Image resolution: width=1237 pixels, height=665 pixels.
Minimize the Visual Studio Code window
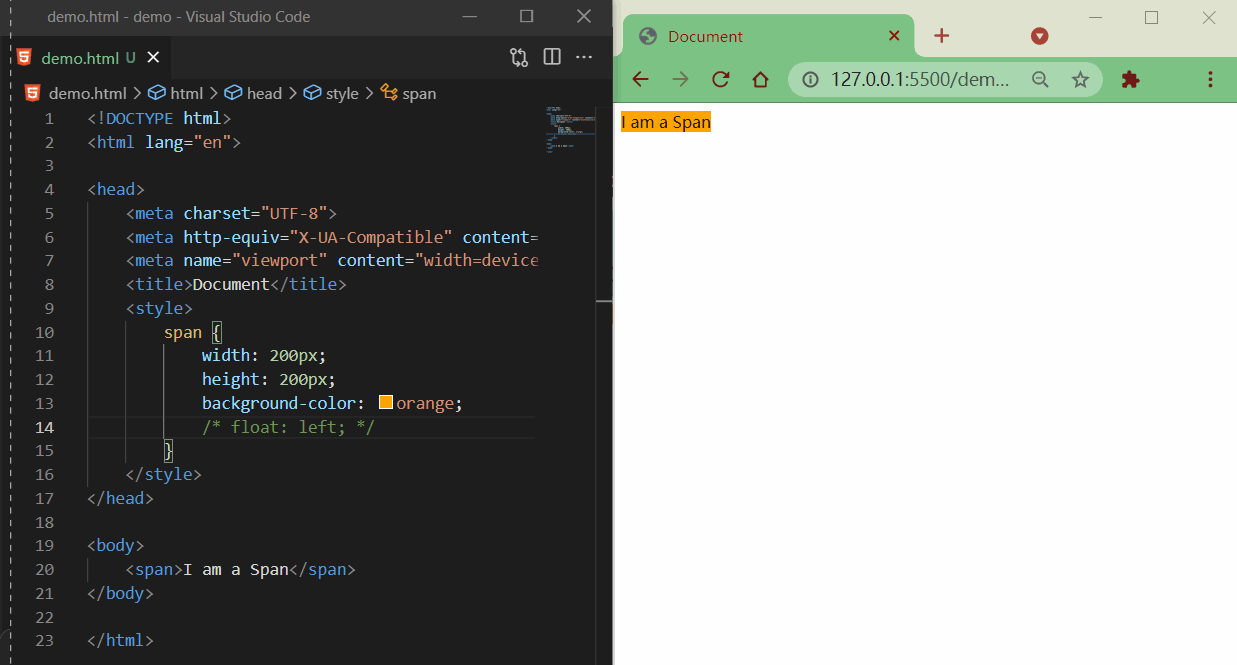(x=470, y=16)
